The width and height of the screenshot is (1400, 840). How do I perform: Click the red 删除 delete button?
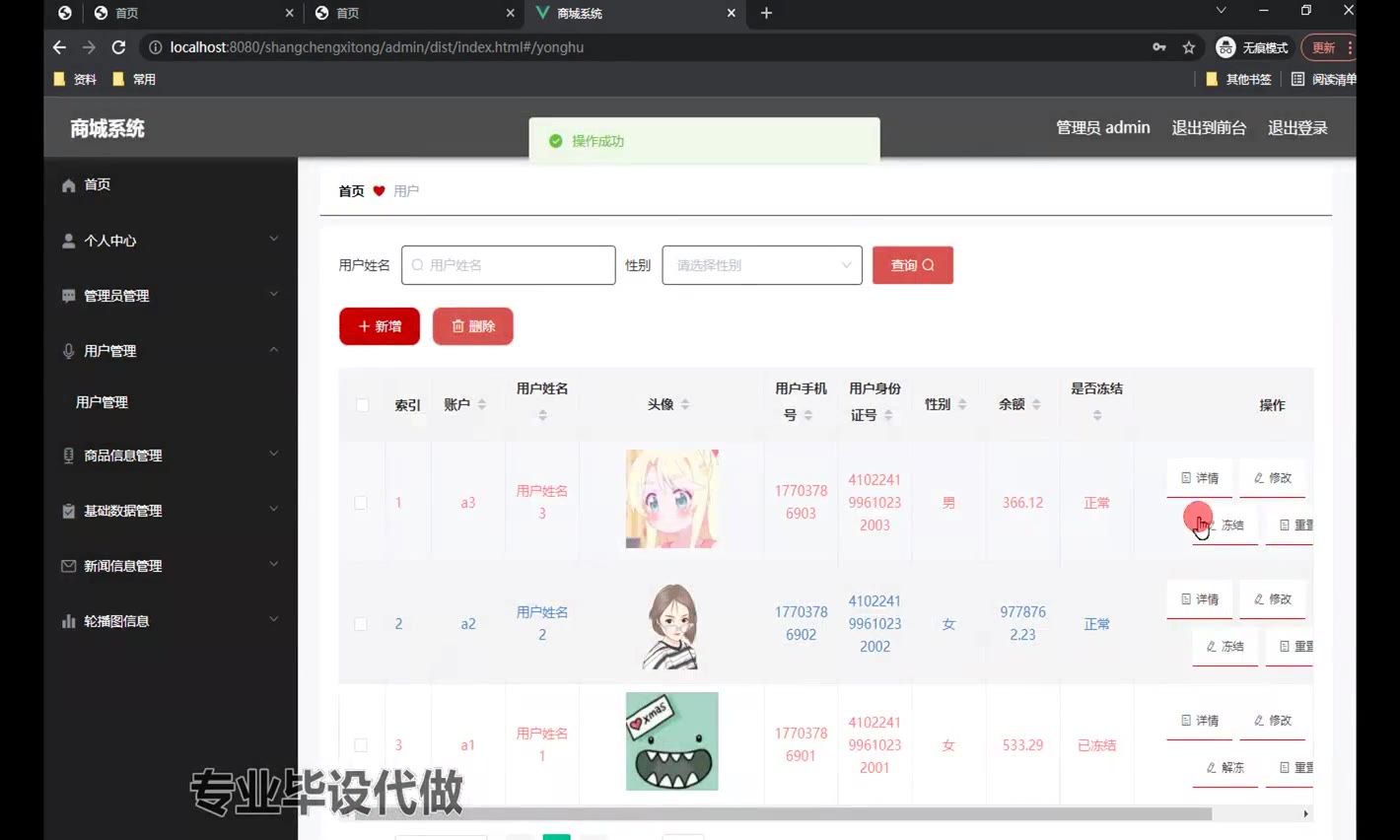click(x=473, y=326)
